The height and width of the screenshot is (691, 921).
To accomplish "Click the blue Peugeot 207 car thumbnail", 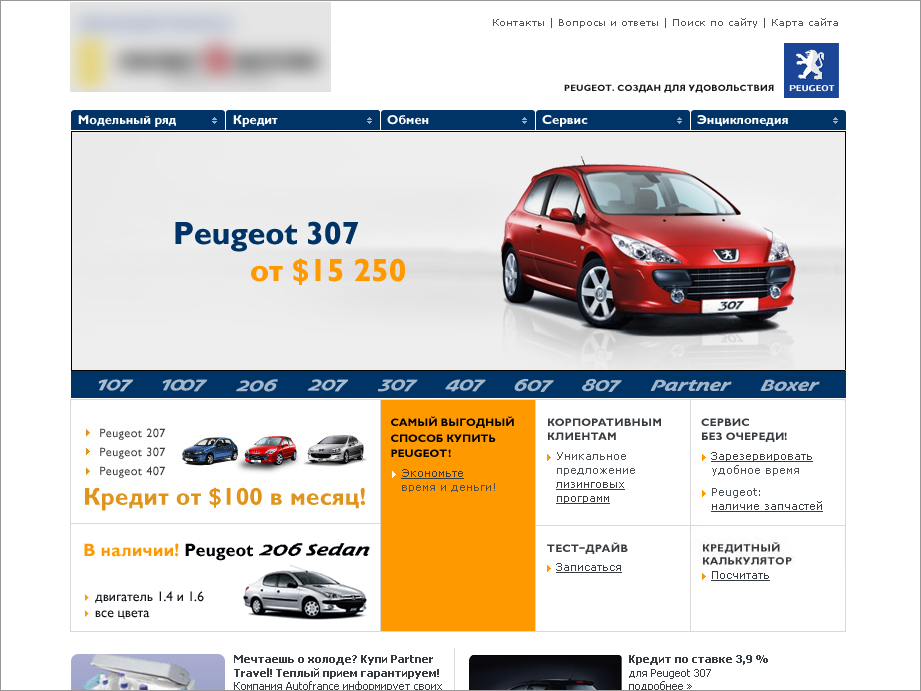I will [x=210, y=450].
